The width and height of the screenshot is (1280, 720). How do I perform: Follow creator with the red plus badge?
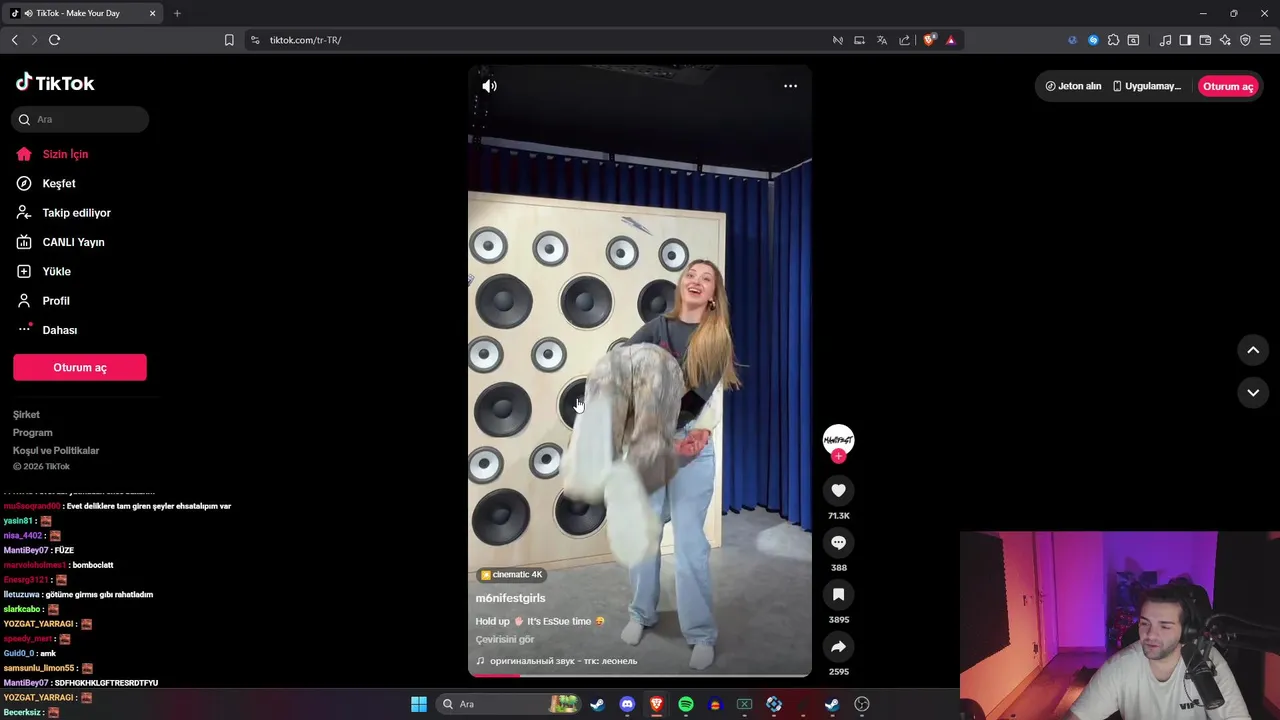(838, 456)
